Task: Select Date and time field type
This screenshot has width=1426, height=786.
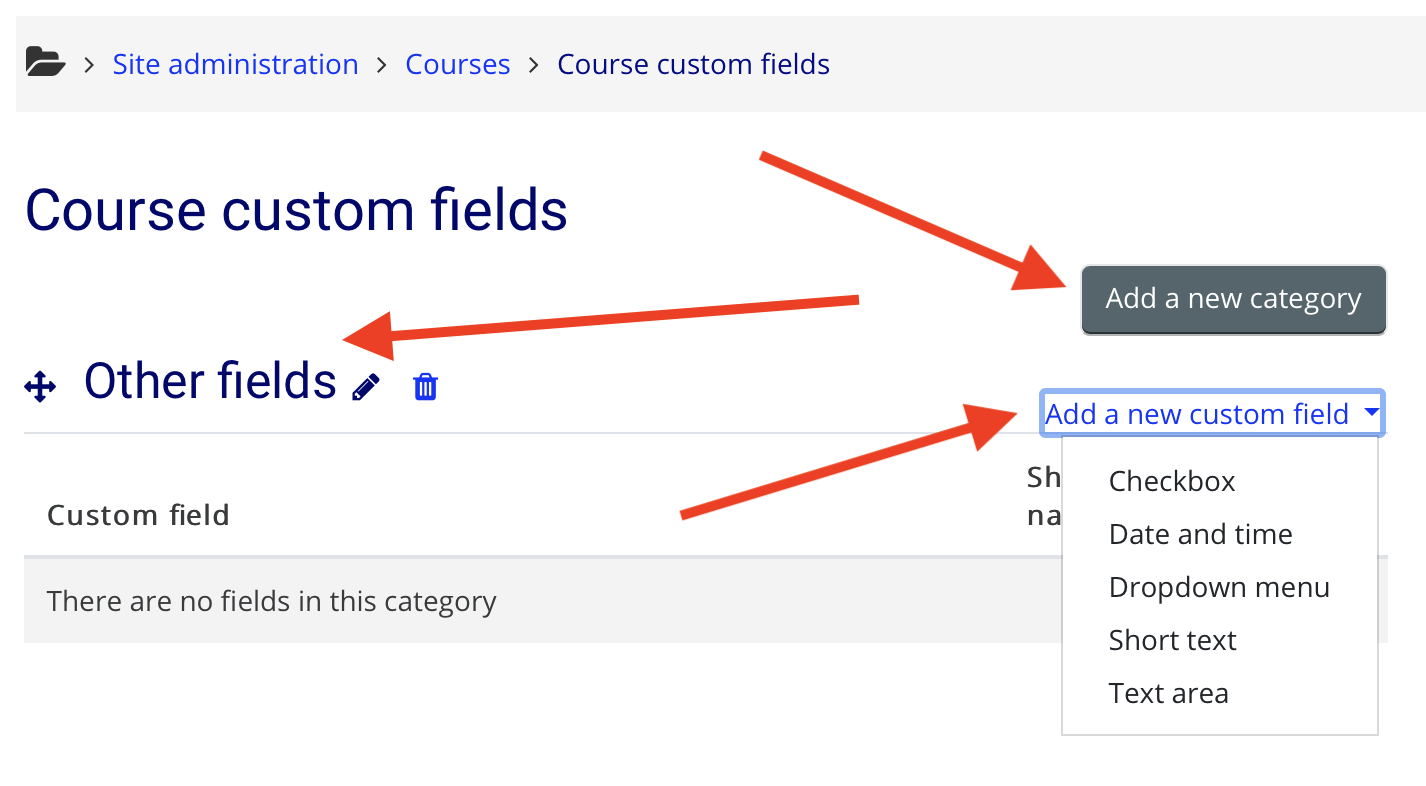Action: (1200, 534)
